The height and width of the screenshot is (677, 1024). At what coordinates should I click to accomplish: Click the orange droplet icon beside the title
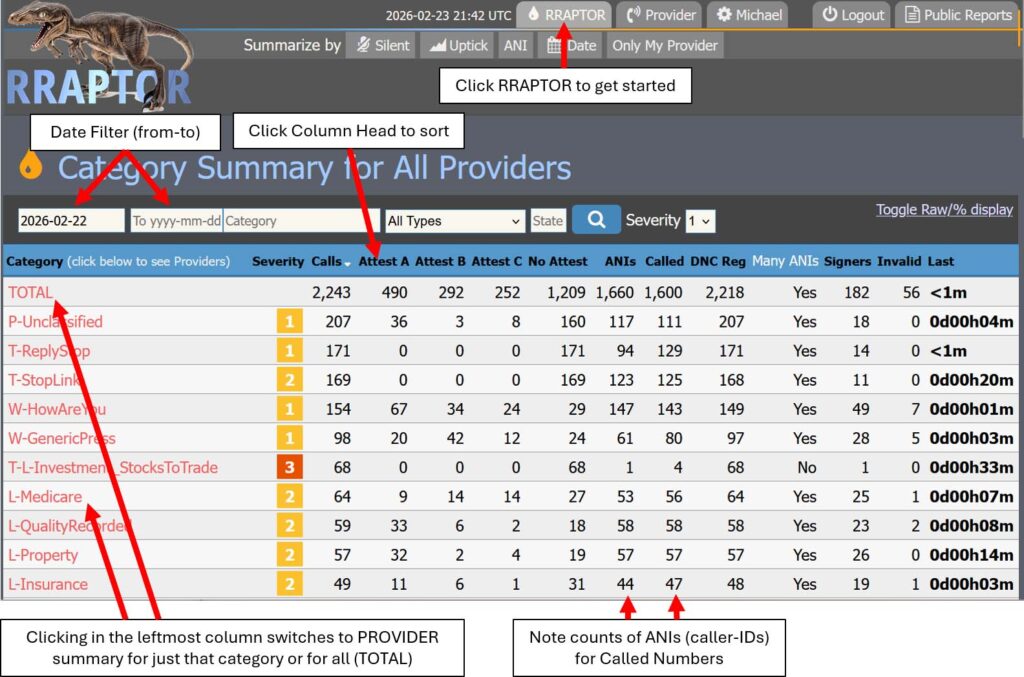coord(30,166)
